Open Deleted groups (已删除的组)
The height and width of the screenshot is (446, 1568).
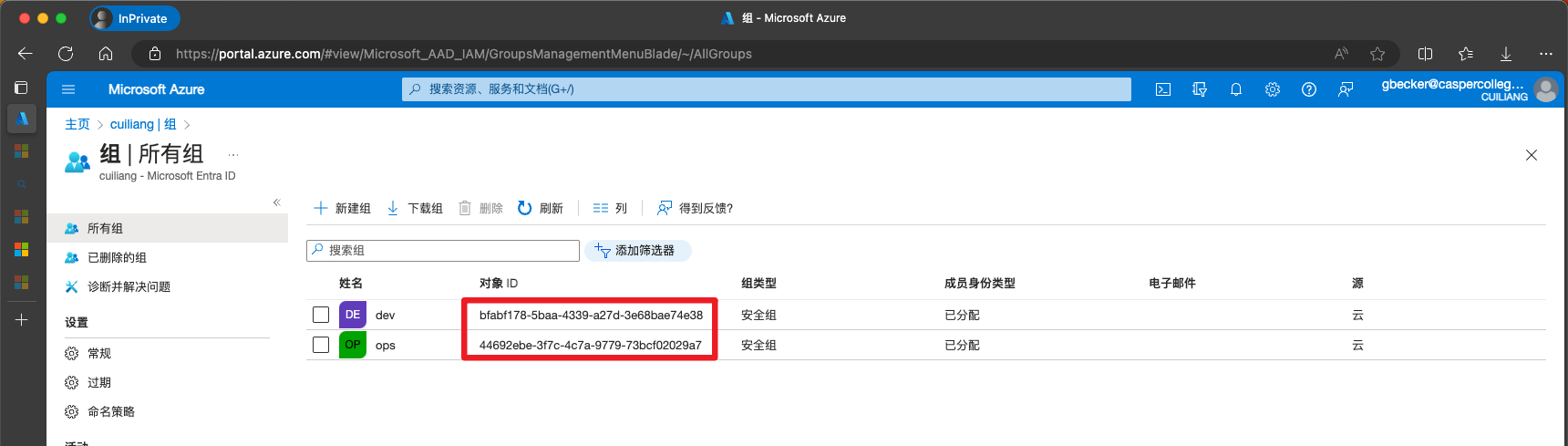click(168, 257)
